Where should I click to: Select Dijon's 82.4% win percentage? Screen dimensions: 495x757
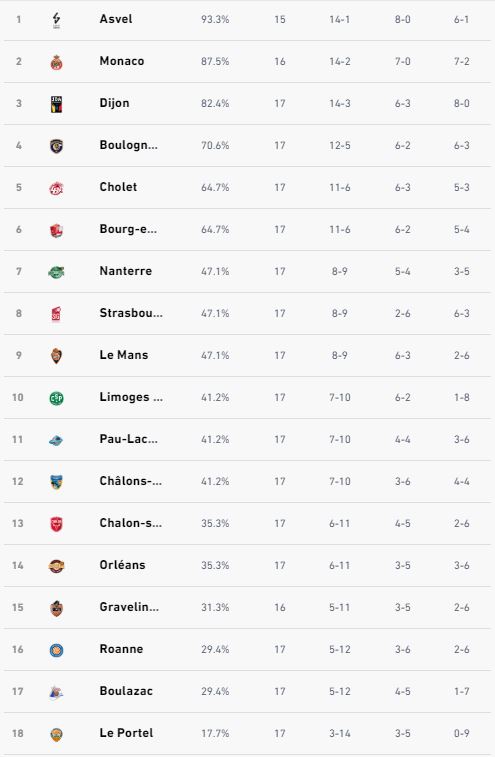[x=215, y=103]
